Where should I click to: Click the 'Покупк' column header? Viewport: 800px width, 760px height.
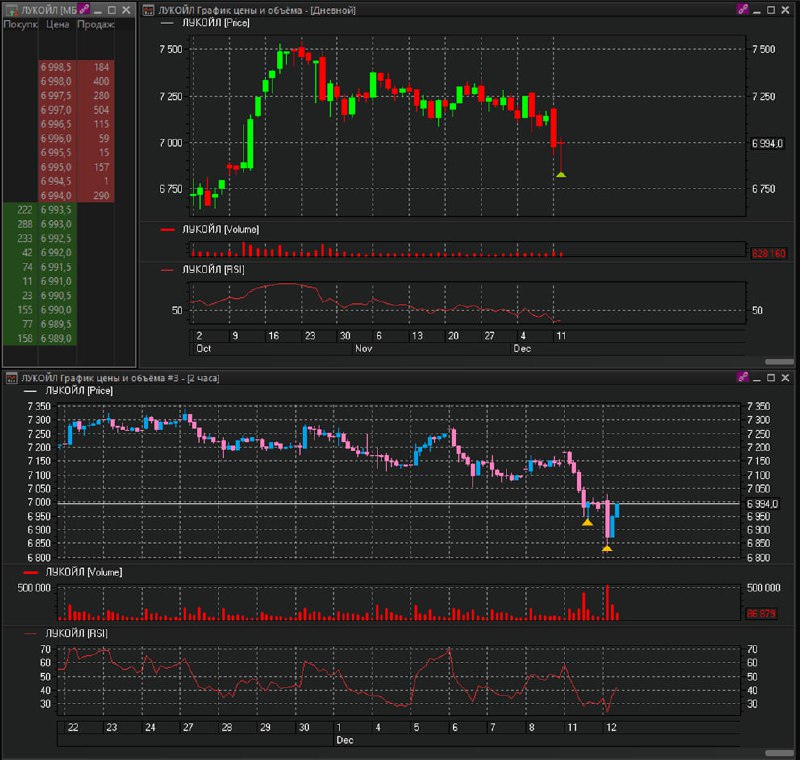[20, 24]
